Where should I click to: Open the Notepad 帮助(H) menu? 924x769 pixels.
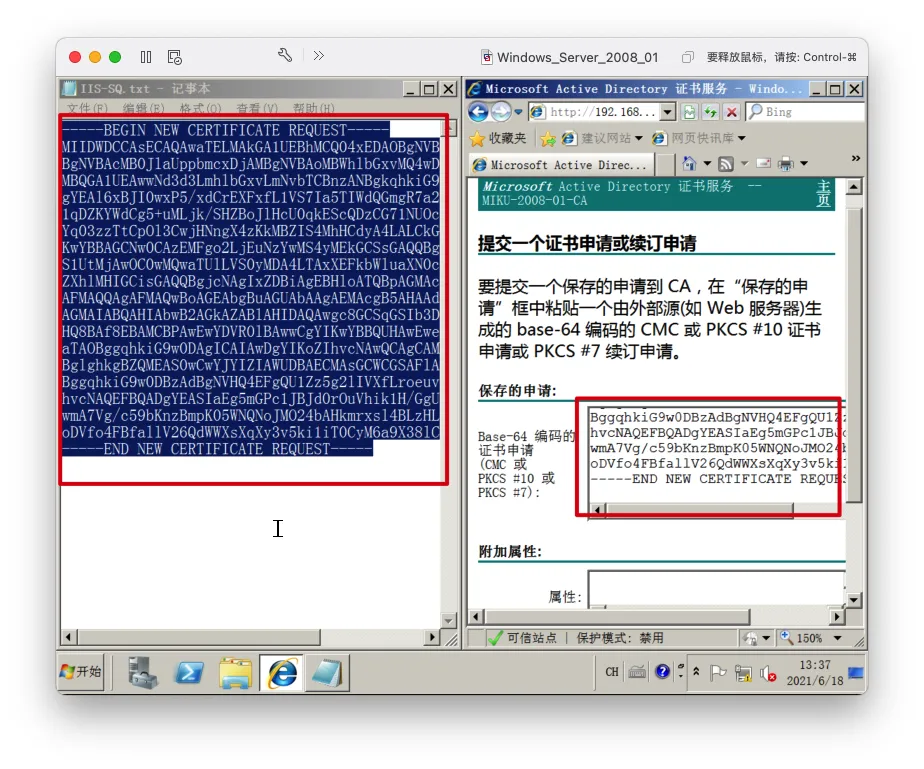click(x=314, y=108)
